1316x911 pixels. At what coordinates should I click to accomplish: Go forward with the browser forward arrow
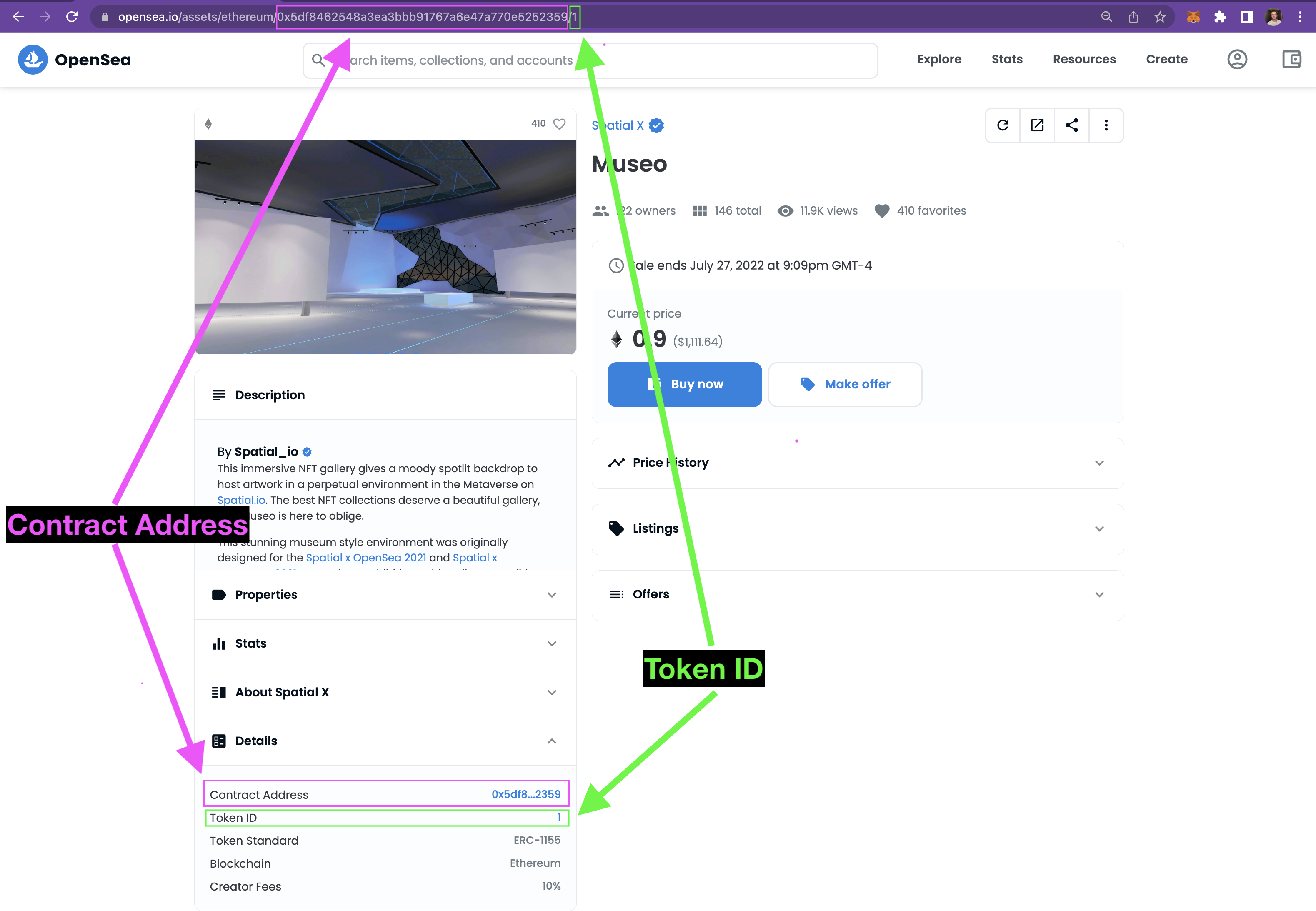(45, 17)
